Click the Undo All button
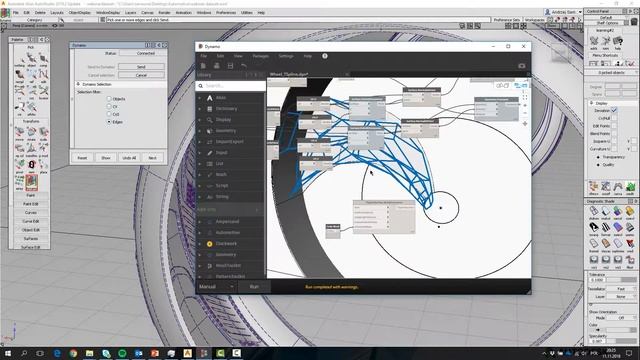 click(x=129, y=158)
